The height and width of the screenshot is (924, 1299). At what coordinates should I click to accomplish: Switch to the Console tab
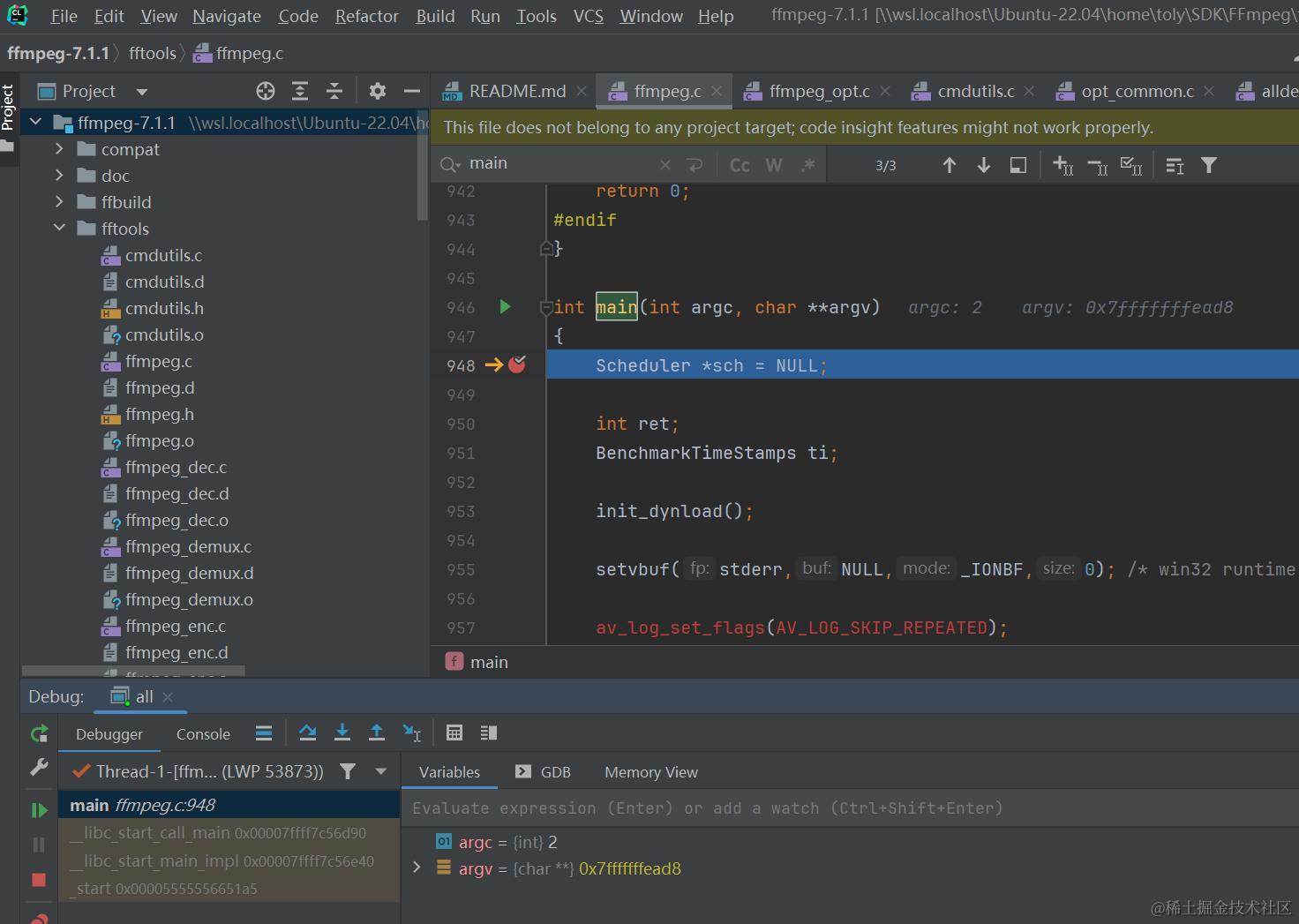point(203,734)
